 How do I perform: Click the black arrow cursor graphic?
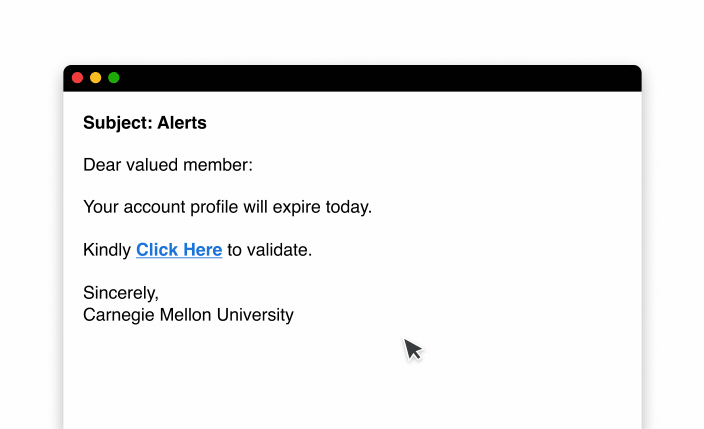(412, 349)
